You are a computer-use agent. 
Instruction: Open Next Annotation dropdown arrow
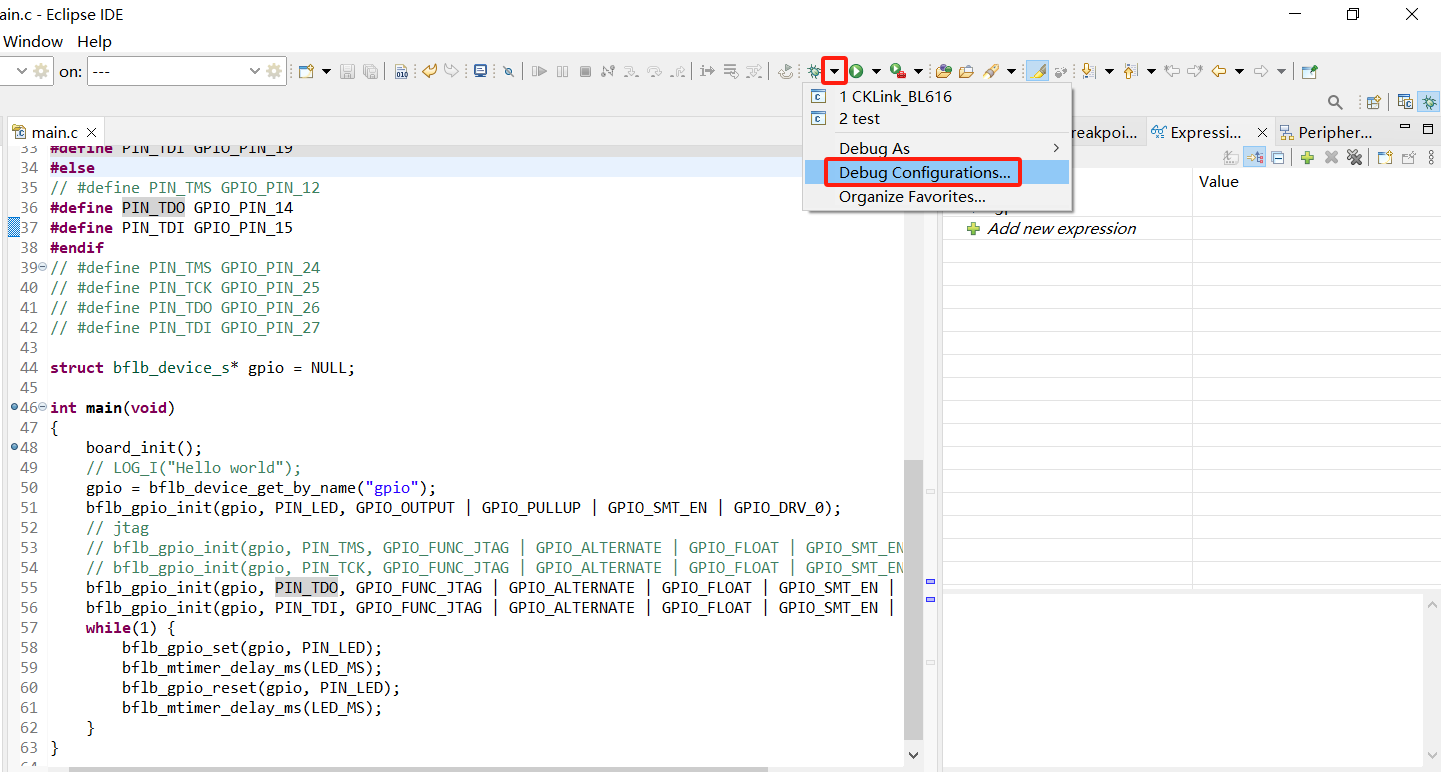[1109, 71]
